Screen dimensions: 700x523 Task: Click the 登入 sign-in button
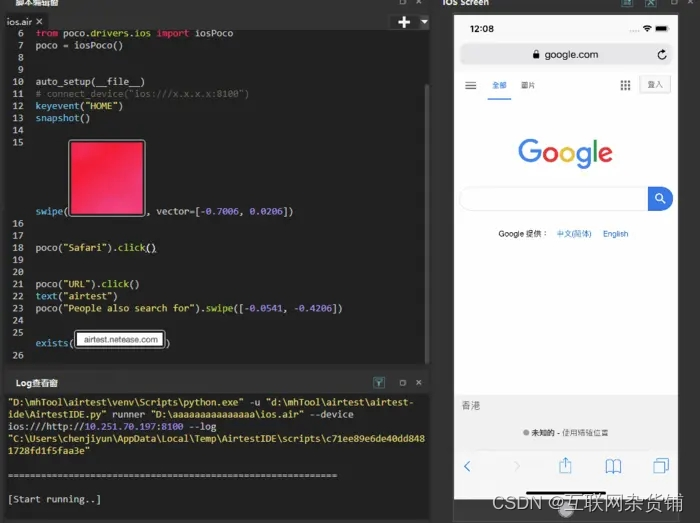(x=655, y=84)
